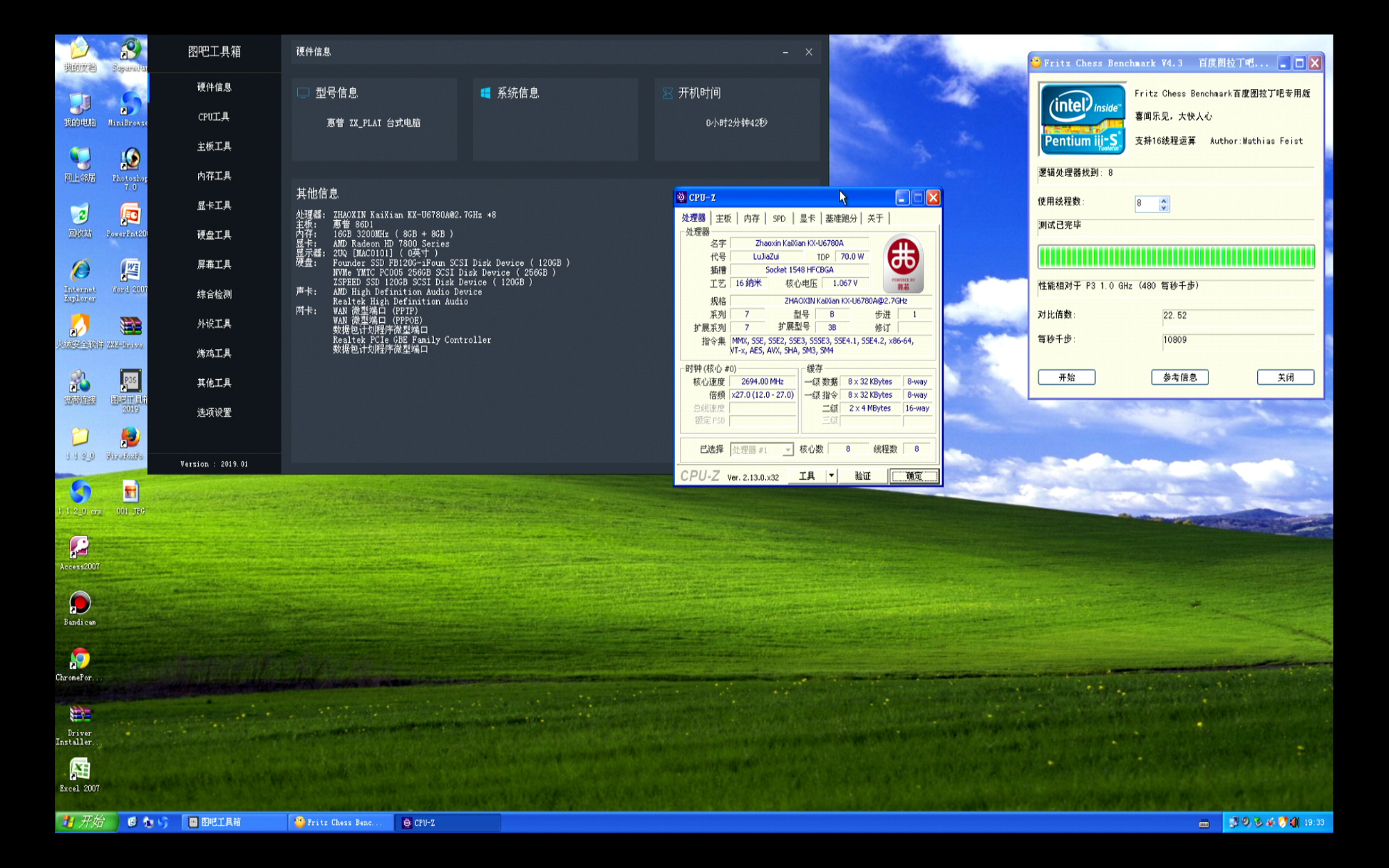
Task: Click the 每秒千步 value field 10809
Action: point(1238,340)
